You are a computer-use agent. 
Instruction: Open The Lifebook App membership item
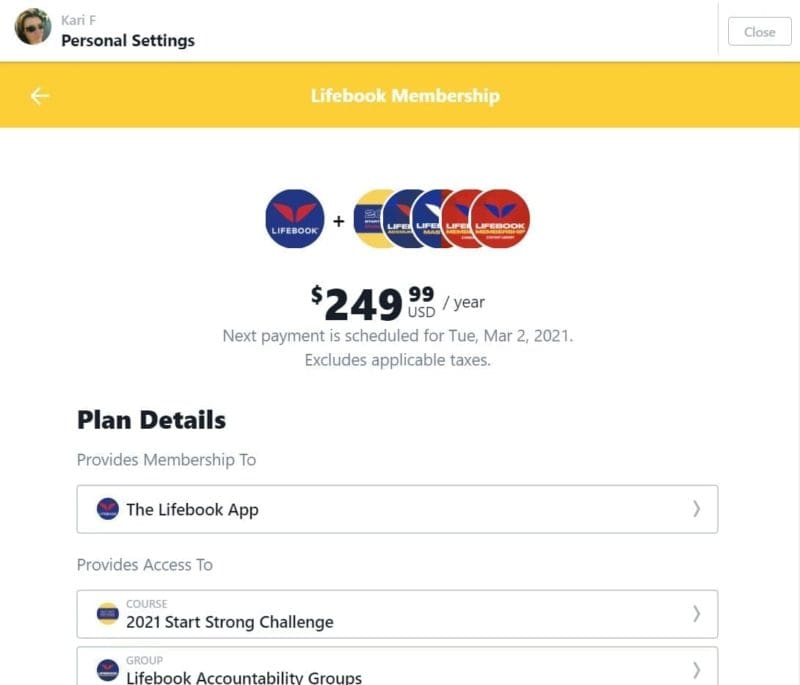pyautogui.click(x=397, y=509)
